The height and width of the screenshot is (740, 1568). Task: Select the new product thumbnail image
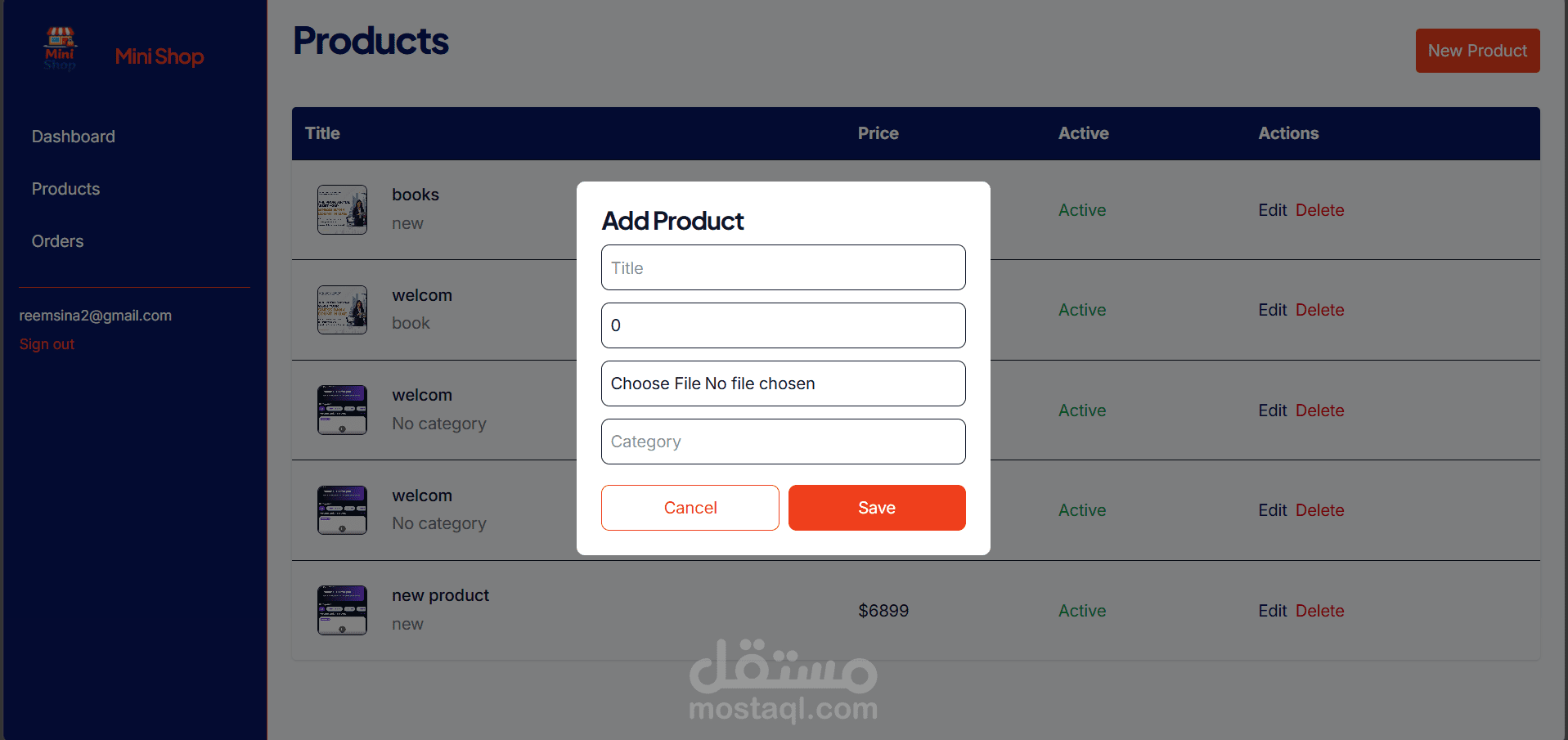pyautogui.click(x=342, y=610)
